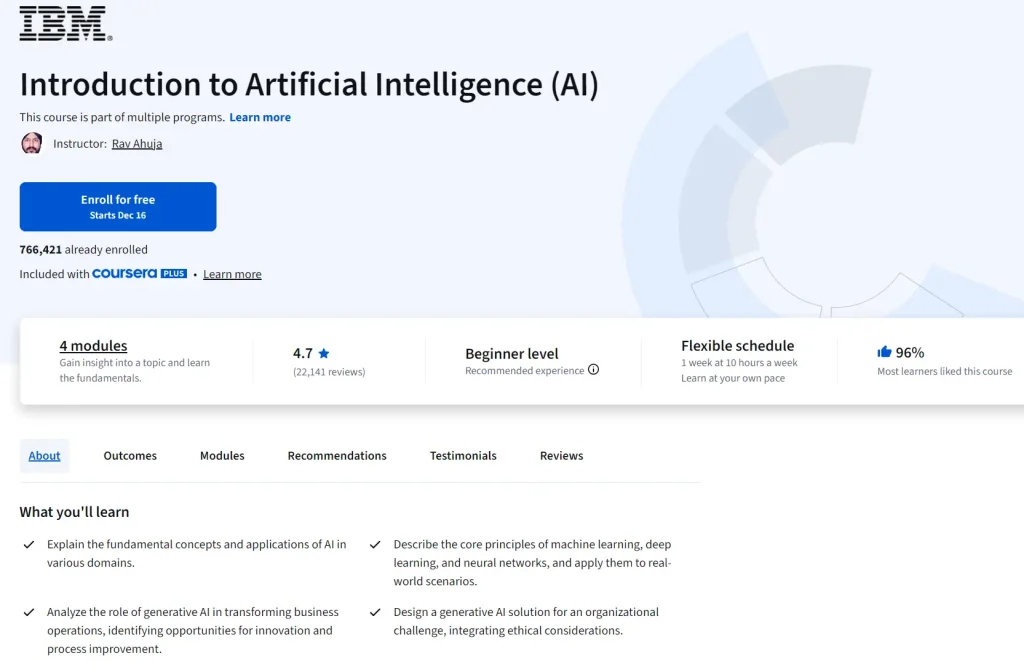Open the Testimonials tab
Screen dimensions: 1024x672
pyautogui.click(x=463, y=455)
